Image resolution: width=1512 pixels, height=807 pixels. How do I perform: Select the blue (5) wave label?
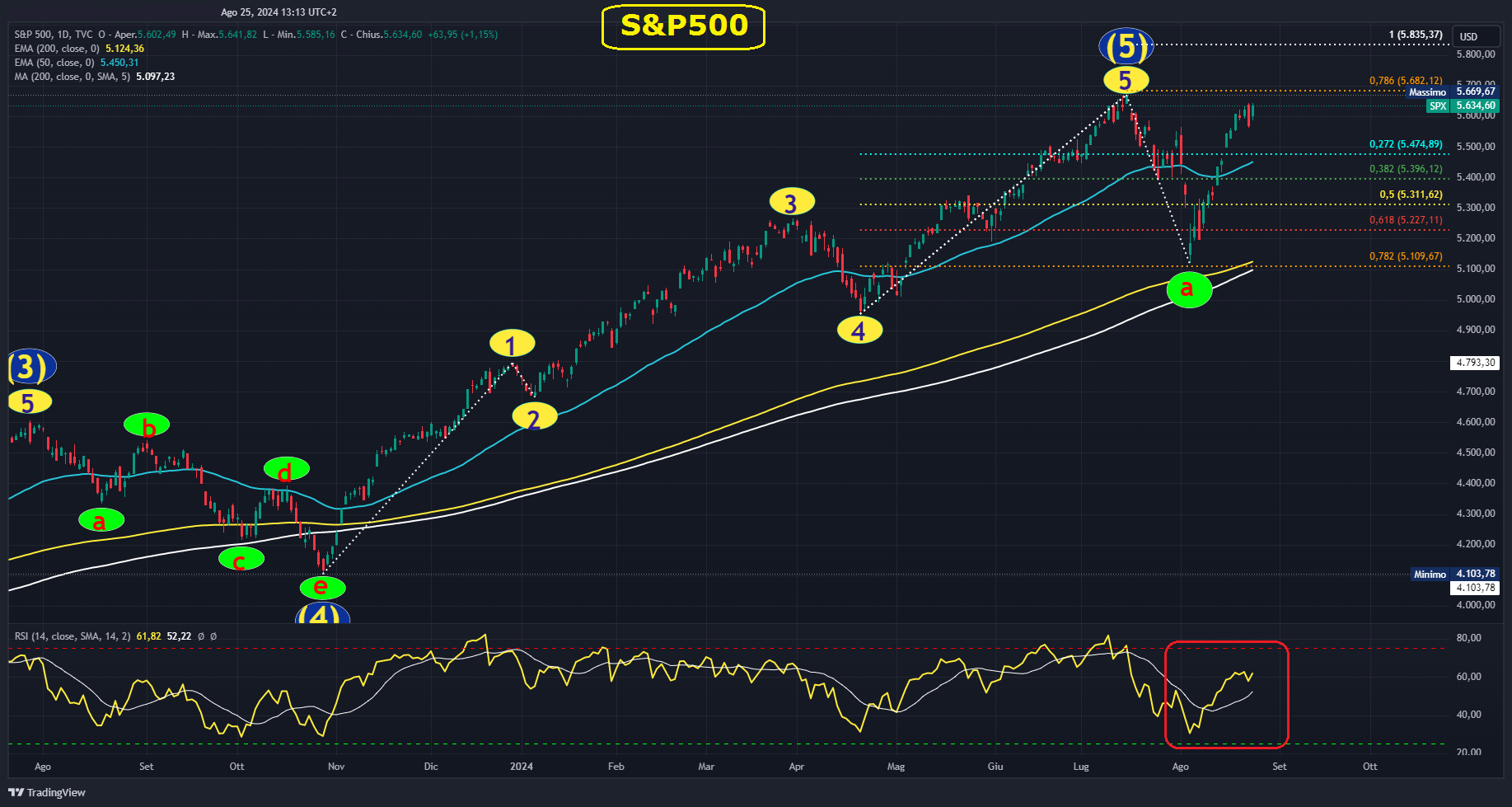pos(1126,46)
